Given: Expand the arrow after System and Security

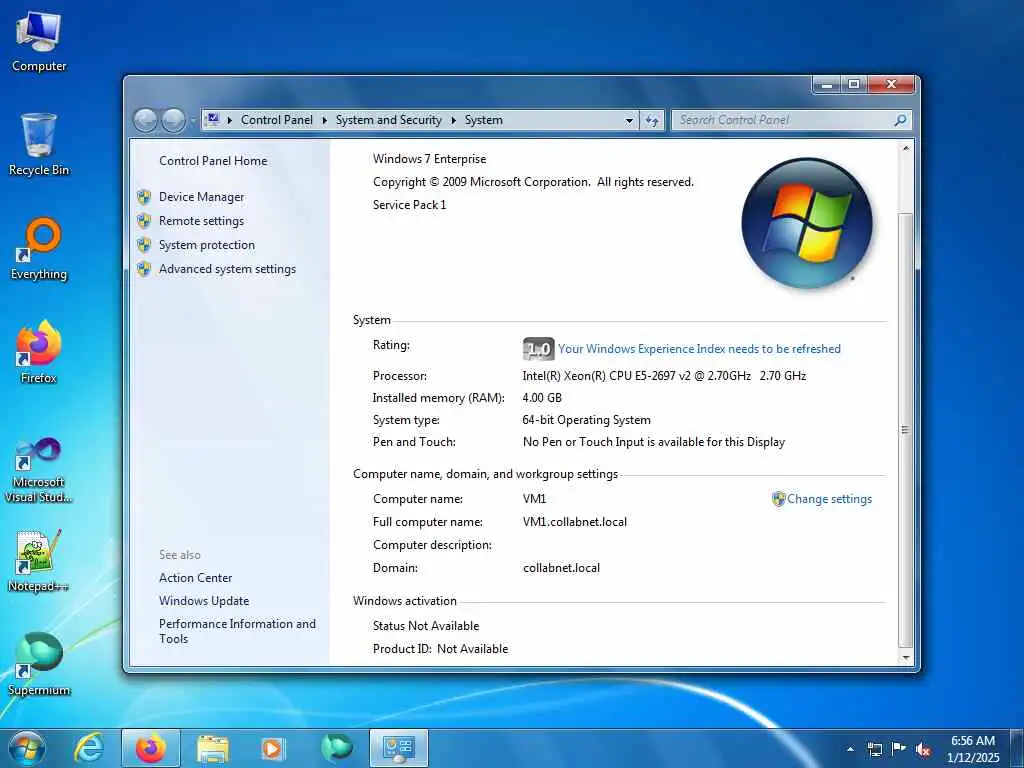Looking at the screenshot, I should 453,120.
